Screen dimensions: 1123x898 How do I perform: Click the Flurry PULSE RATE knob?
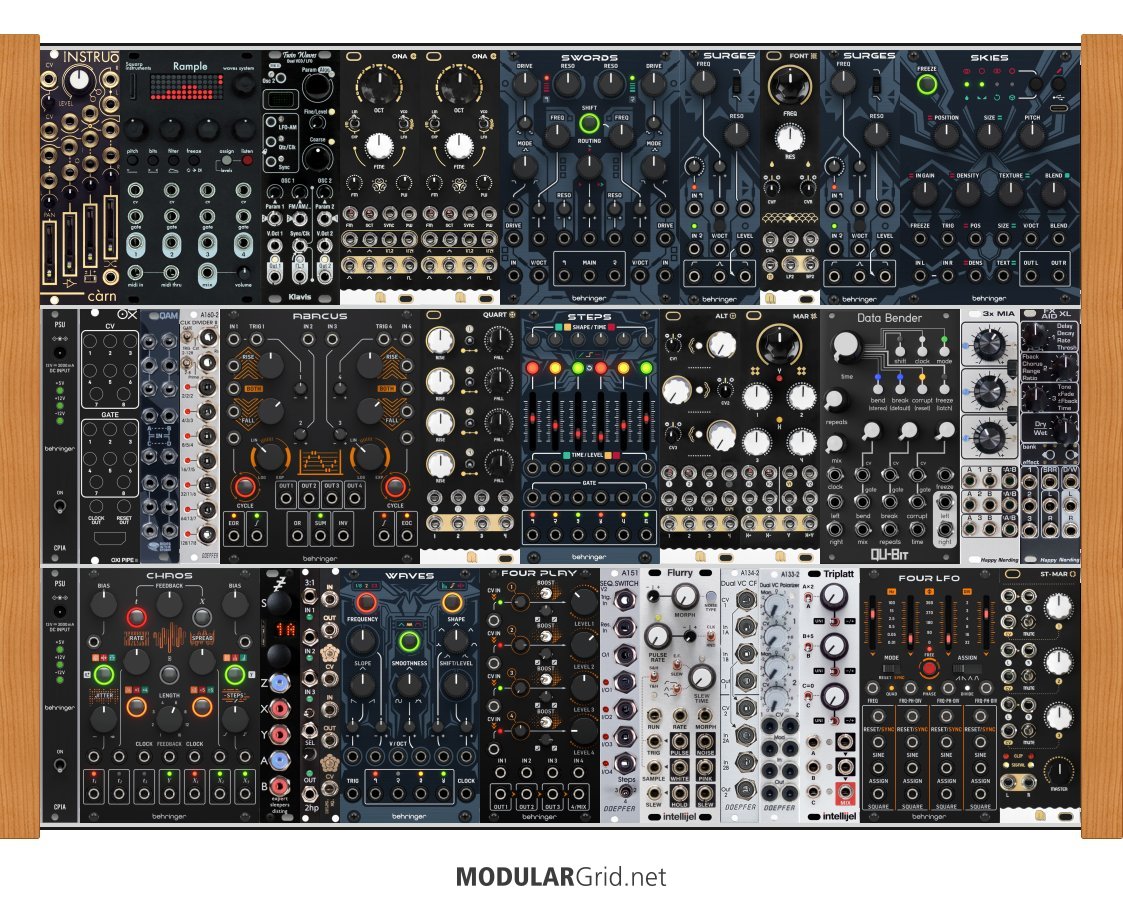pos(657,636)
